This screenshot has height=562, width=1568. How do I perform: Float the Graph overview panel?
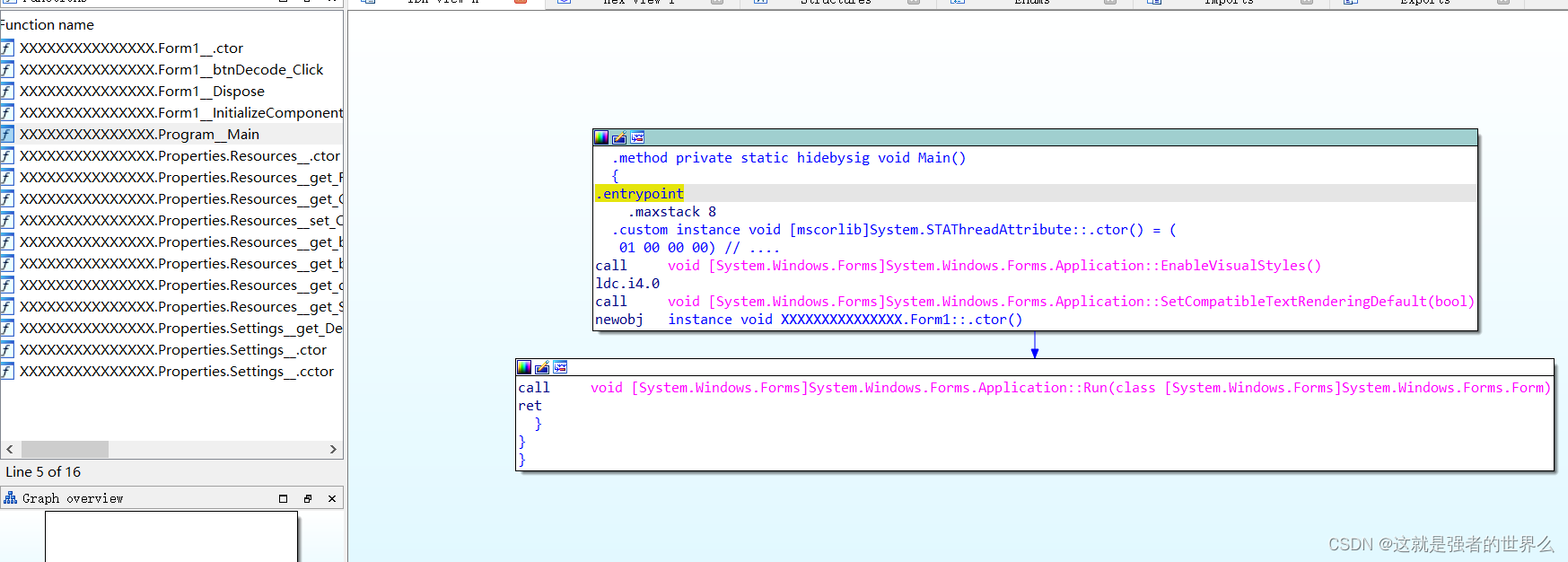[x=308, y=498]
